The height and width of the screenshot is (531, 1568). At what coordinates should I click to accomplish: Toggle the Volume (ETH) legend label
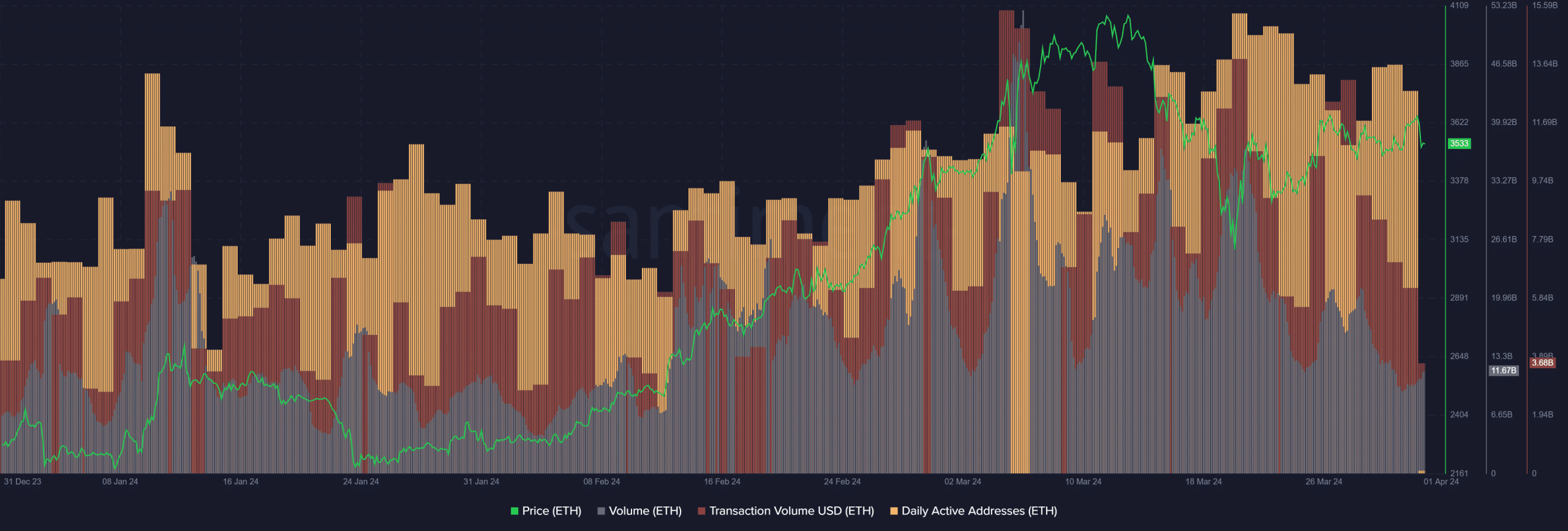pyautogui.click(x=645, y=511)
